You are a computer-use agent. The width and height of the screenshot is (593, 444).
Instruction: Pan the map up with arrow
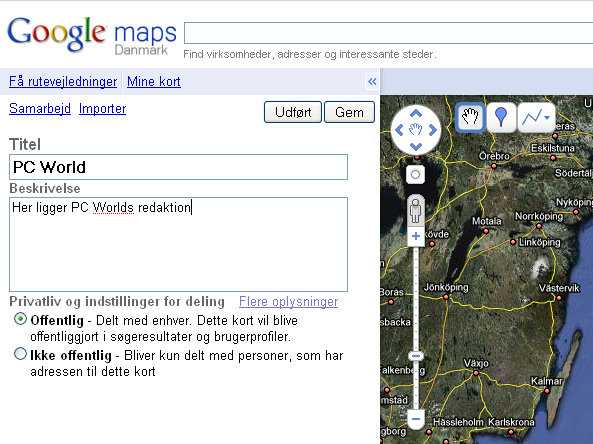[416, 114]
